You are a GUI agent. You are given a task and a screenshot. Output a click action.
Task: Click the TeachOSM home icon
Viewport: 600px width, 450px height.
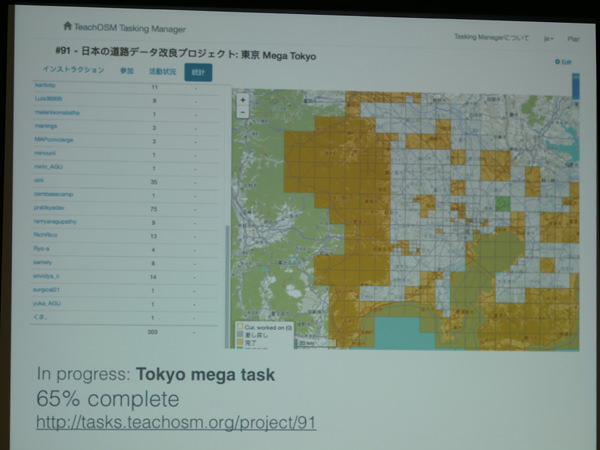[x=68, y=26]
